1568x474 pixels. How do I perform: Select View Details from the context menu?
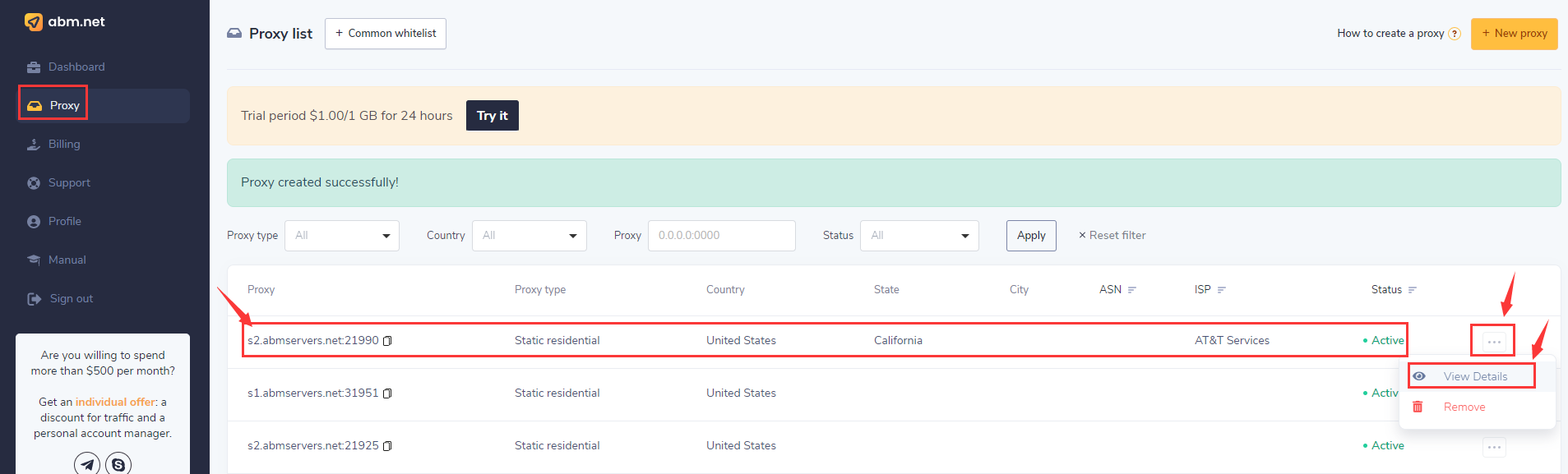tap(1475, 376)
